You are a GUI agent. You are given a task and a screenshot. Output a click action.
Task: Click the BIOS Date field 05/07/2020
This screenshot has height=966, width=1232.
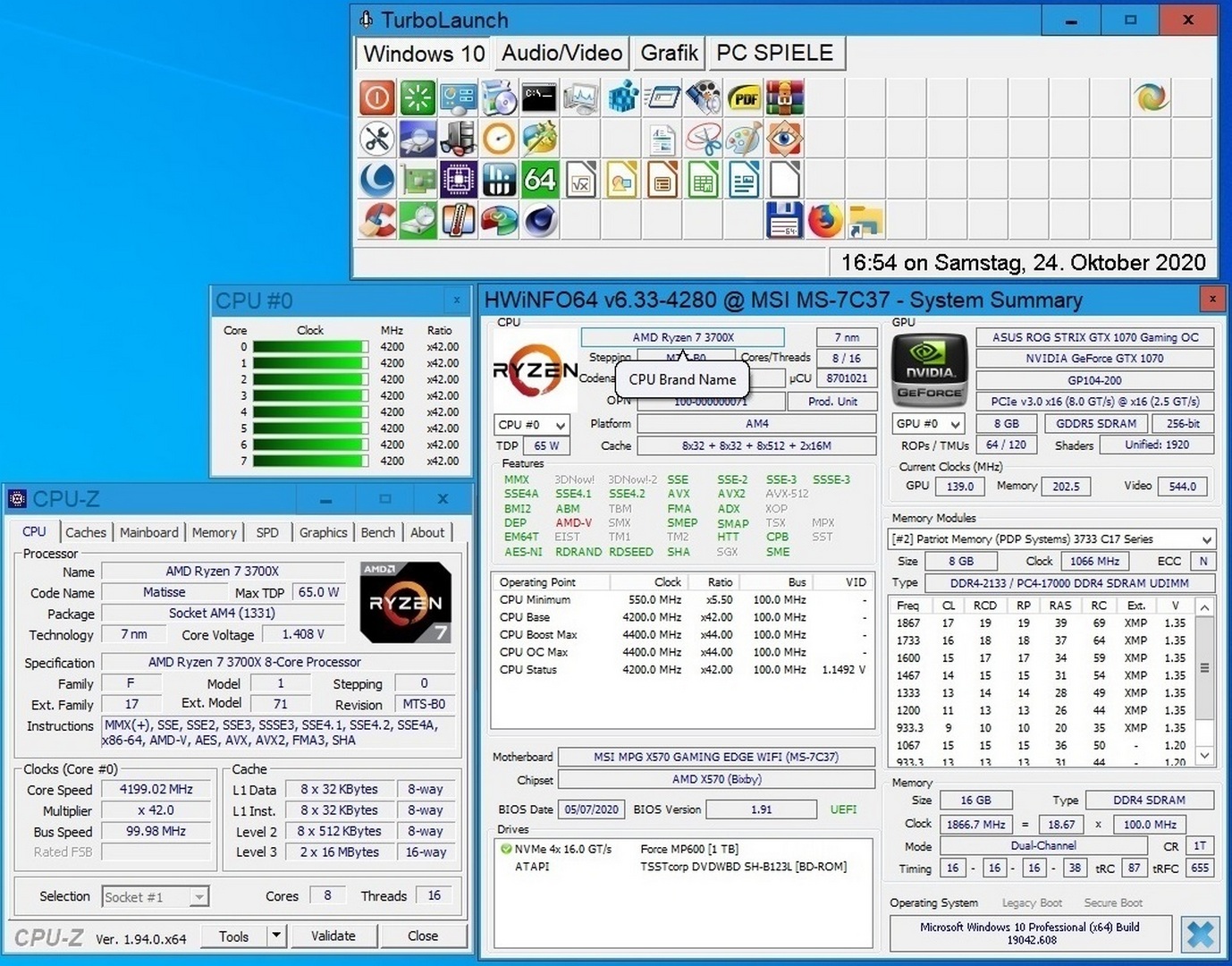click(592, 809)
